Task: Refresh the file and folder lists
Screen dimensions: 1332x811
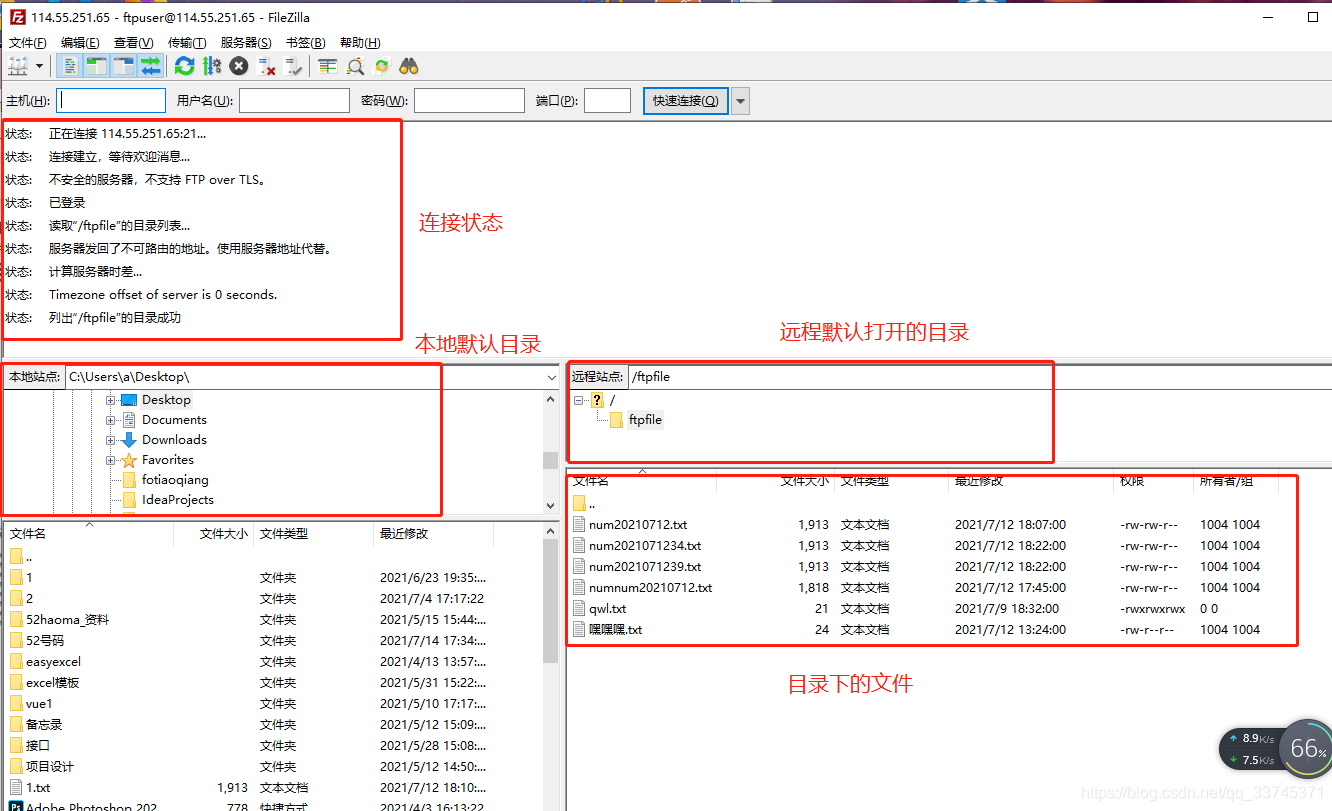Action: pos(184,66)
